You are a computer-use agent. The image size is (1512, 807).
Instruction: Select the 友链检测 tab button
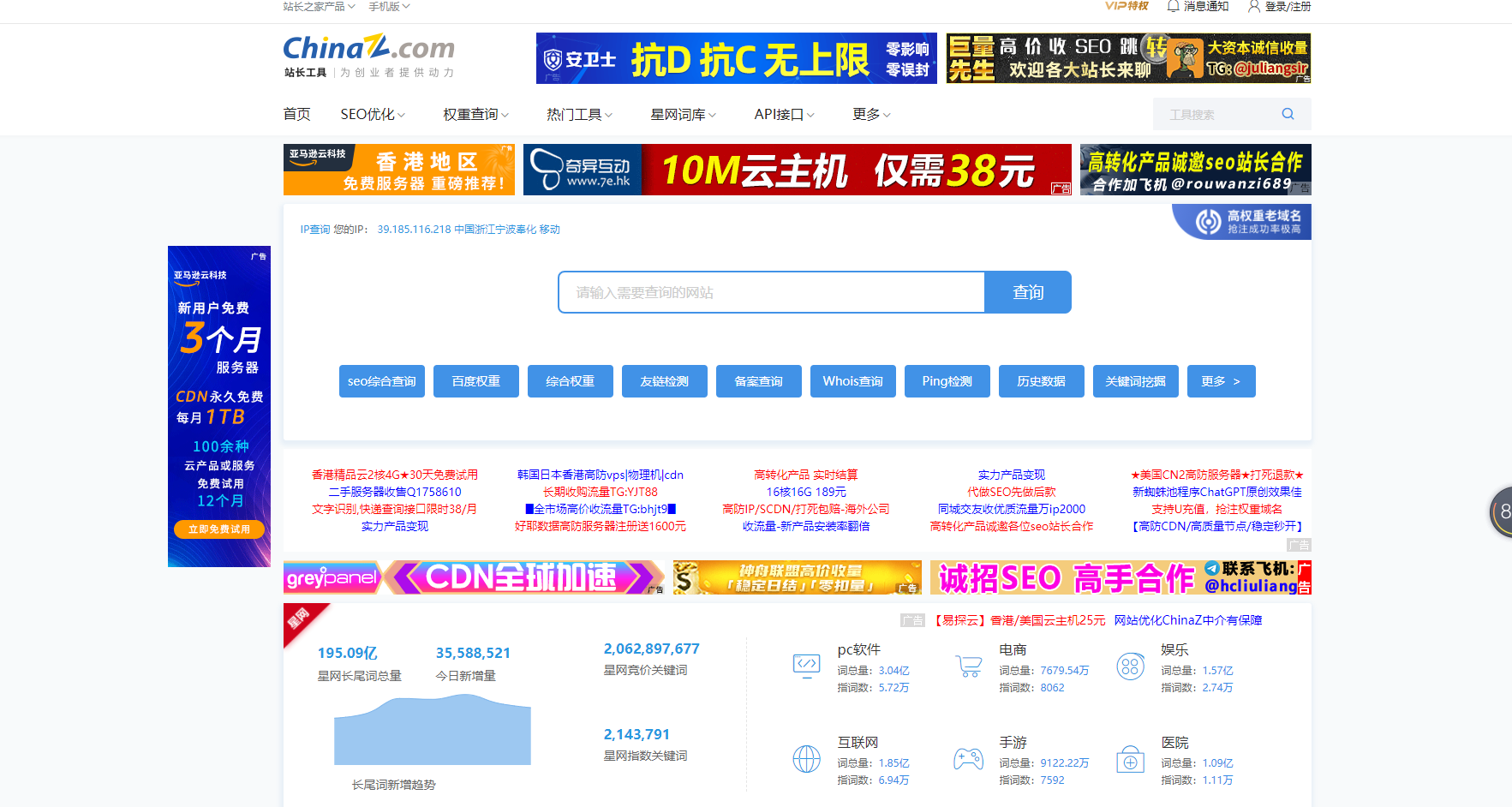pyautogui.click(x=665, y=381)
